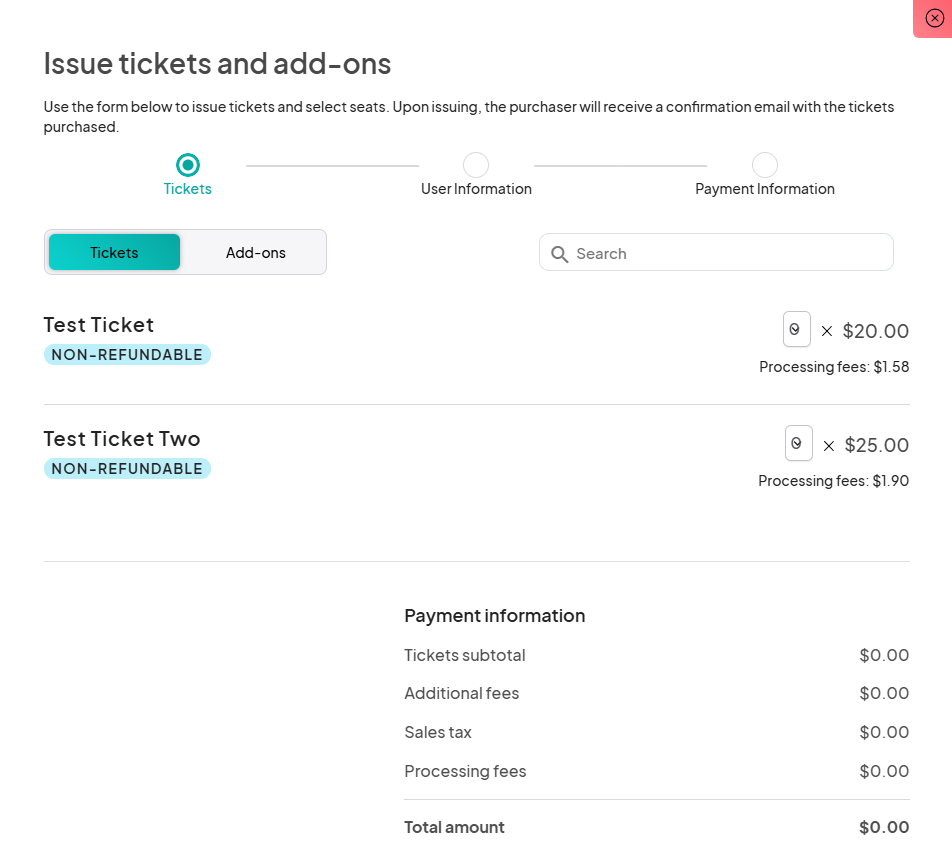Click the magnifying glass search icon
Viewport: 952px width, 858px height.
(560, 253)
